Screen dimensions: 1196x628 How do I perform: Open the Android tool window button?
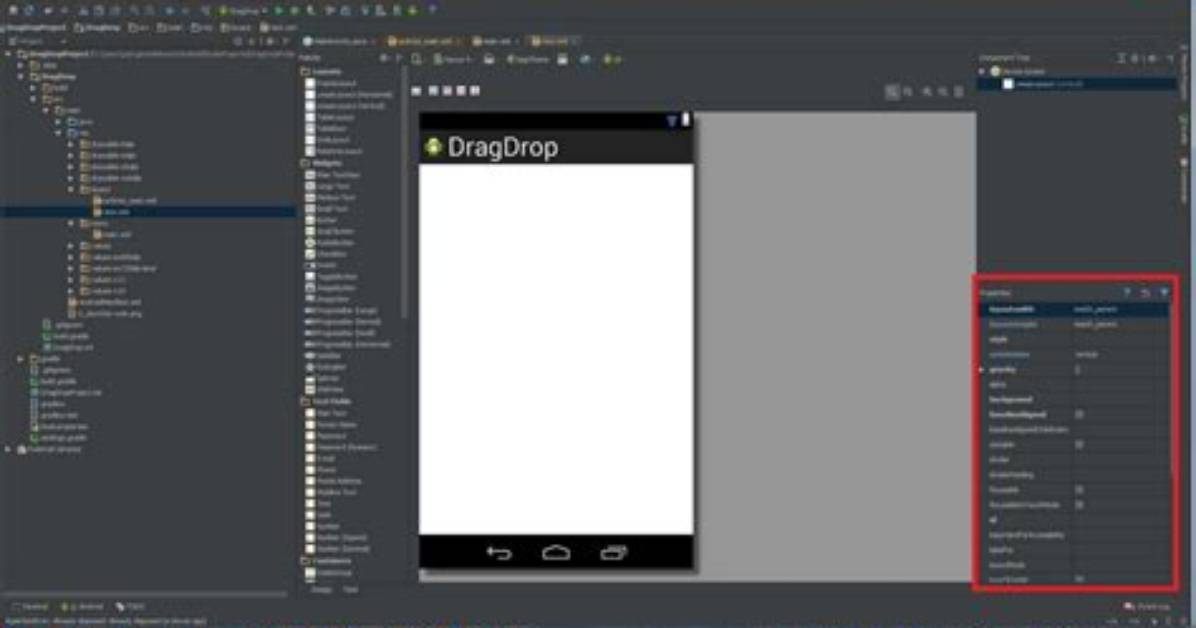(82, 607)
